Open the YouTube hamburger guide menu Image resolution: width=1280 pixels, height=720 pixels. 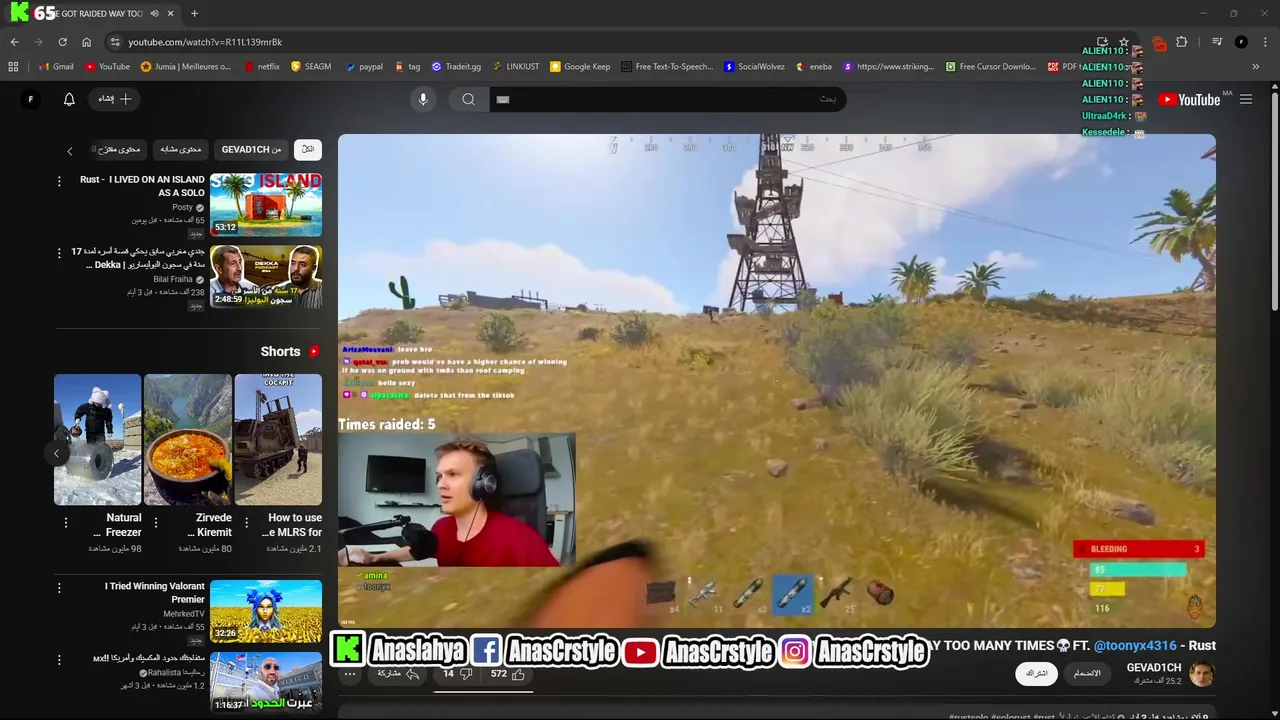point(1246,99)
